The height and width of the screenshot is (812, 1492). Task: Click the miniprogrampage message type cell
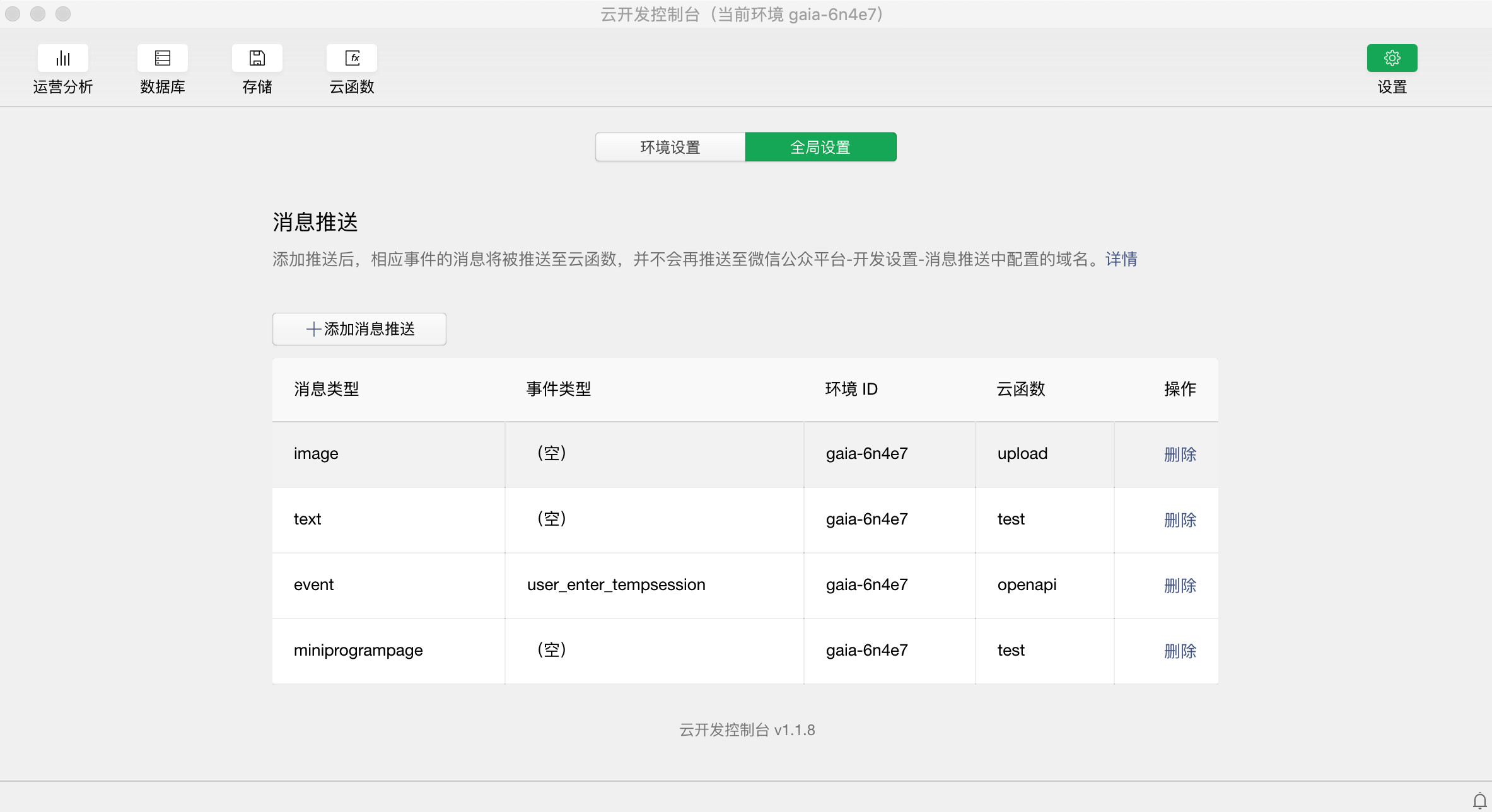(x=358, y=651)
